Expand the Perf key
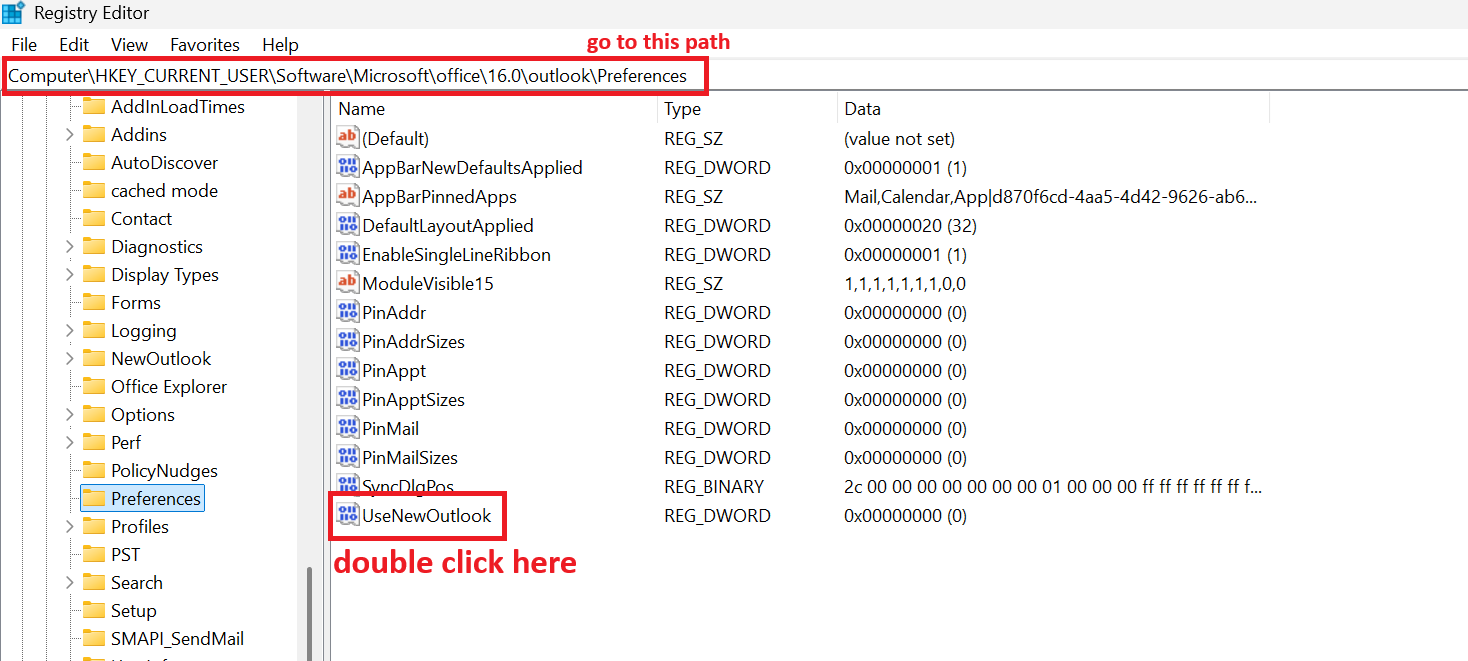The width and height of the screenshot is (1468, 661). [69, 442]
